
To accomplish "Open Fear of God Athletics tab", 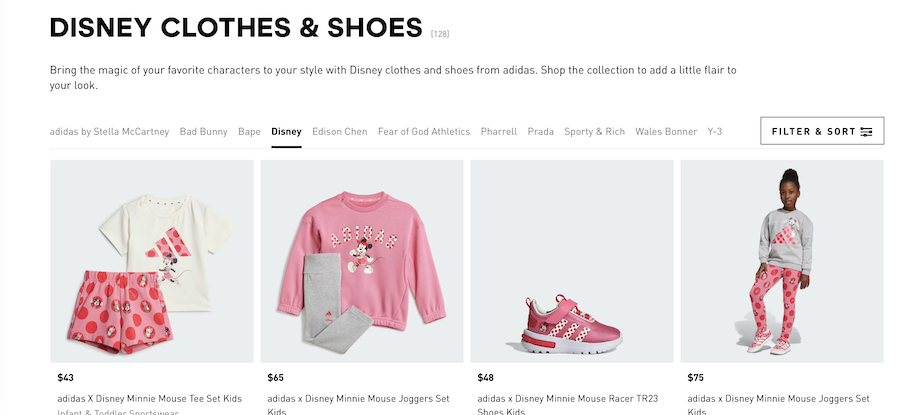I will click(424, 131).
